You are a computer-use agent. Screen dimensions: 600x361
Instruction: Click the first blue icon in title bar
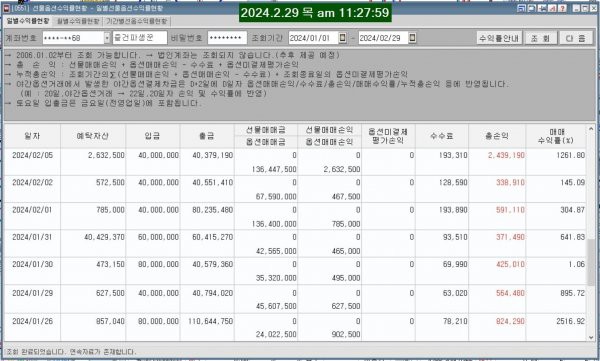(521, 8)
